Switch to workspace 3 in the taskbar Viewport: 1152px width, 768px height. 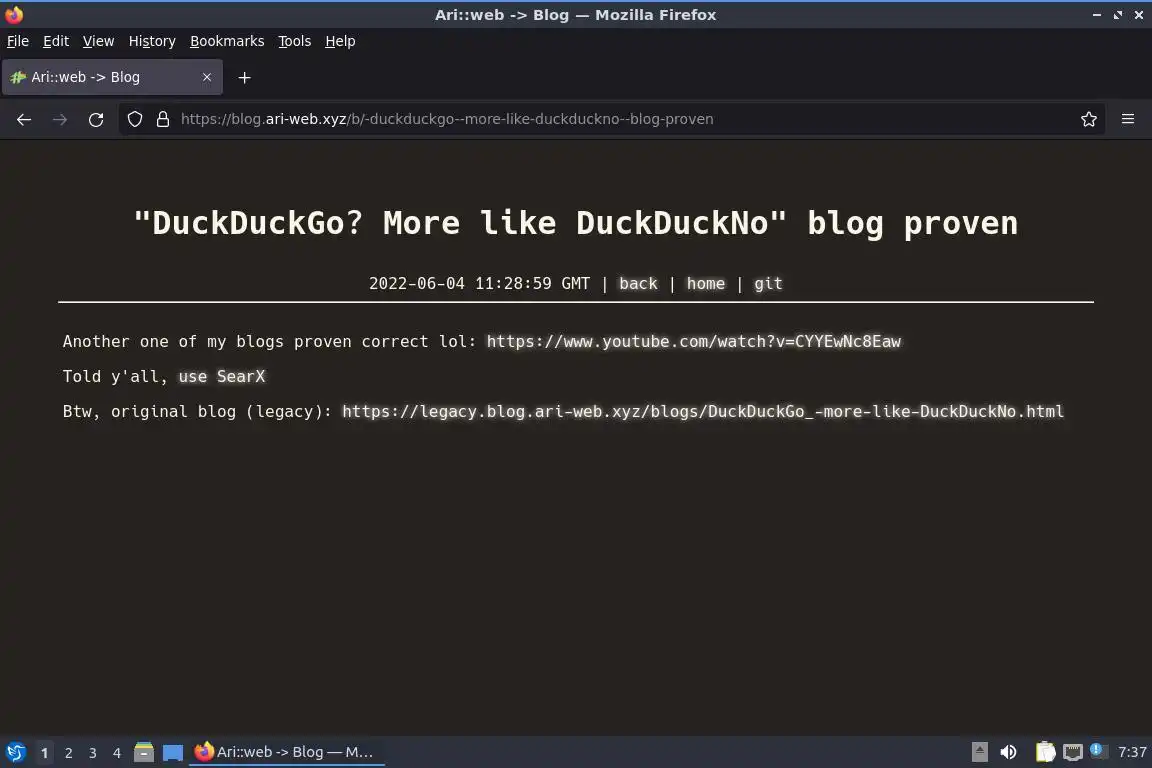[x=93, y=753]
